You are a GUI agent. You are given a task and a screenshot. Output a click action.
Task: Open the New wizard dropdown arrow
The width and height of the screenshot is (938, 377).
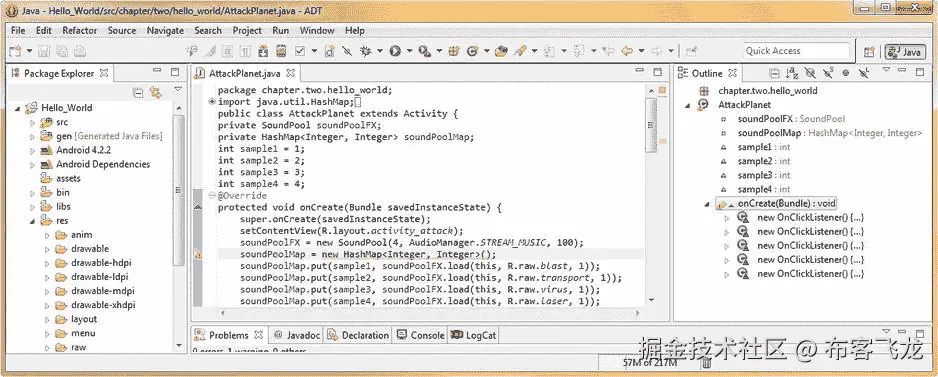pos(29,51)
